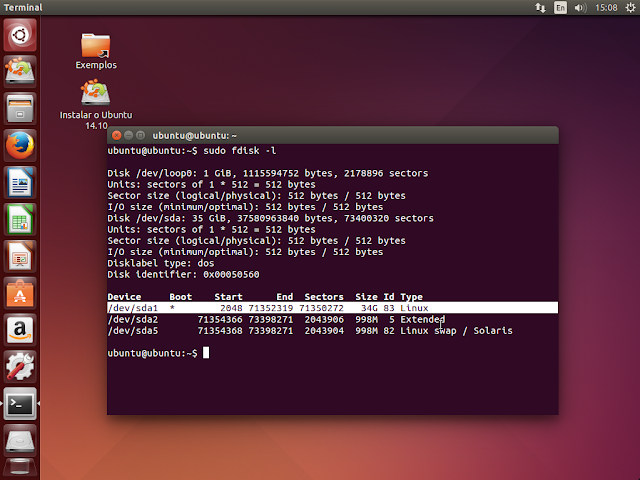
Task: Click the ubuntu@ubuntu: ~ title bar
Action: (333, 135)
